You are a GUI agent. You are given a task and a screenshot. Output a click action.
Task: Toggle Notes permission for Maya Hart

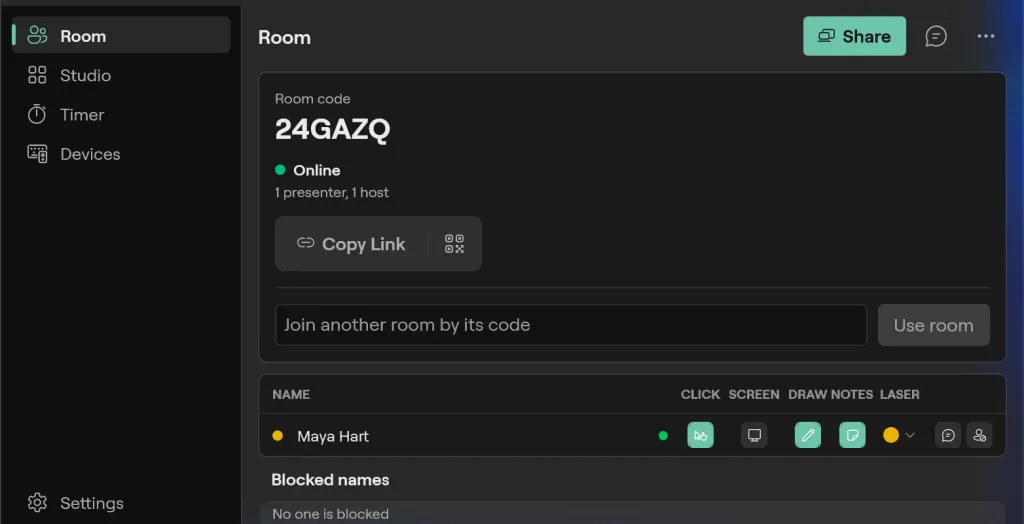pyautogui.click(x=852, y=435)
